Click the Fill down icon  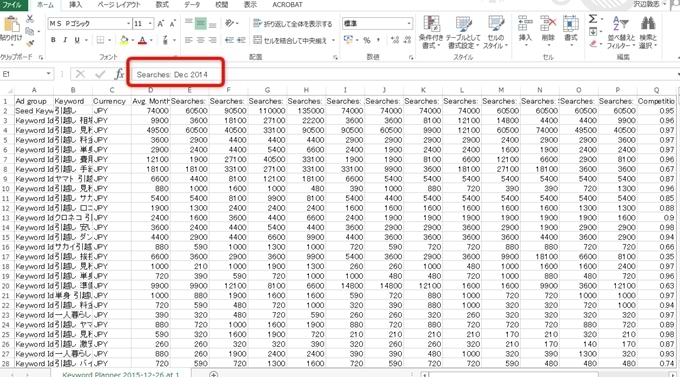(593, 31)
